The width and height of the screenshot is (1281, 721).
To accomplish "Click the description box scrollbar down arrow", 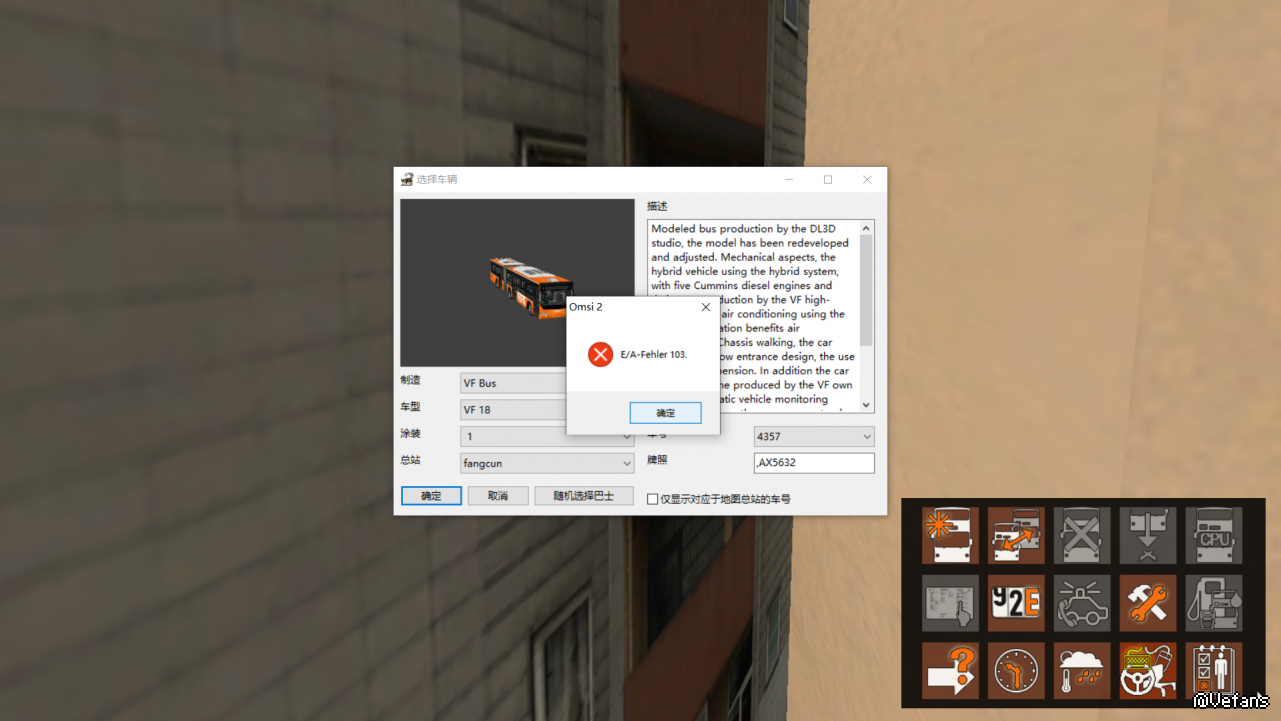I will tap(866, 405).
